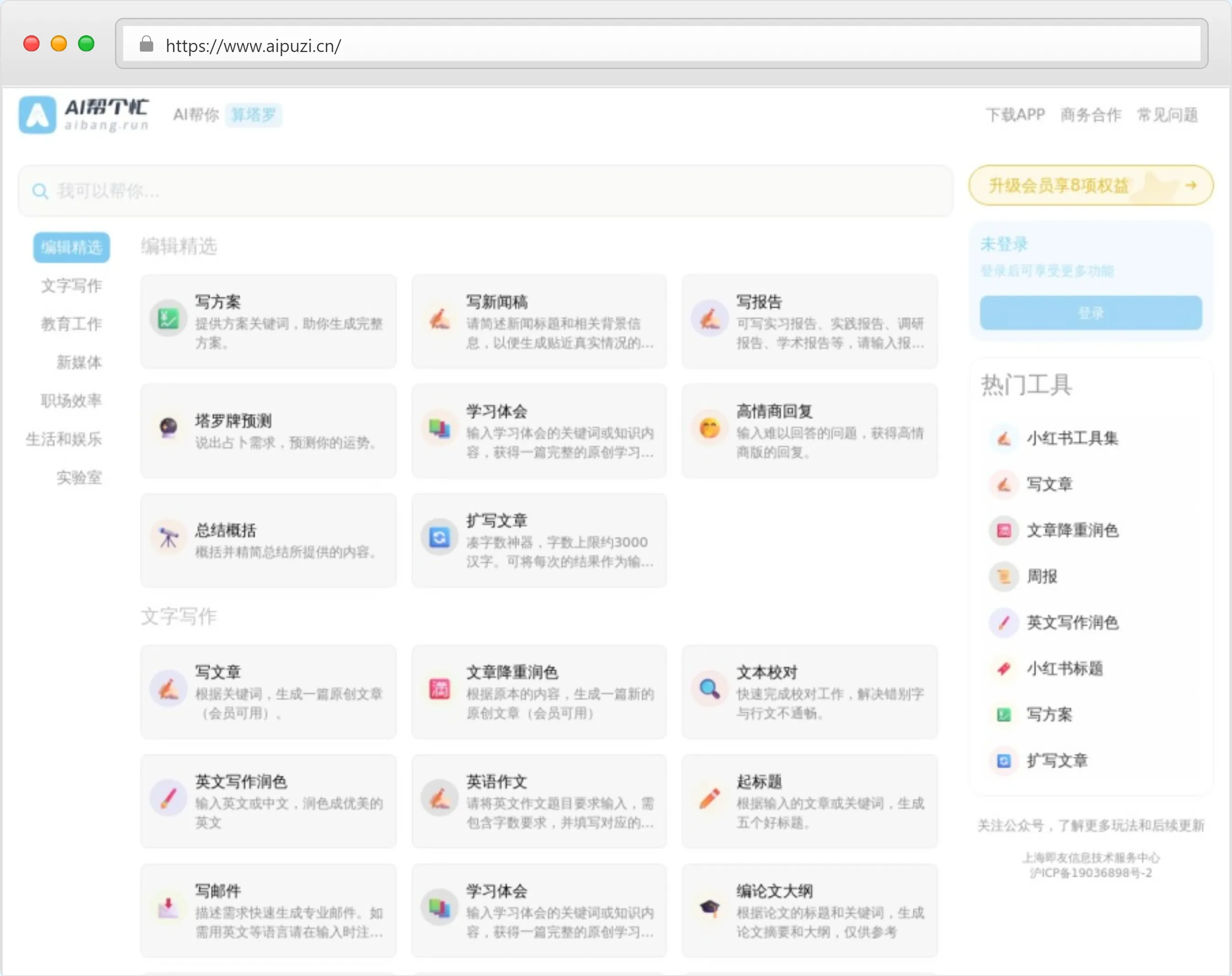The width and height of the screenshot is (1232, 976).
Task: Click the 沪ICP备19036898号-2 text
Action: pyautogui.click(x=1091, y=873)
